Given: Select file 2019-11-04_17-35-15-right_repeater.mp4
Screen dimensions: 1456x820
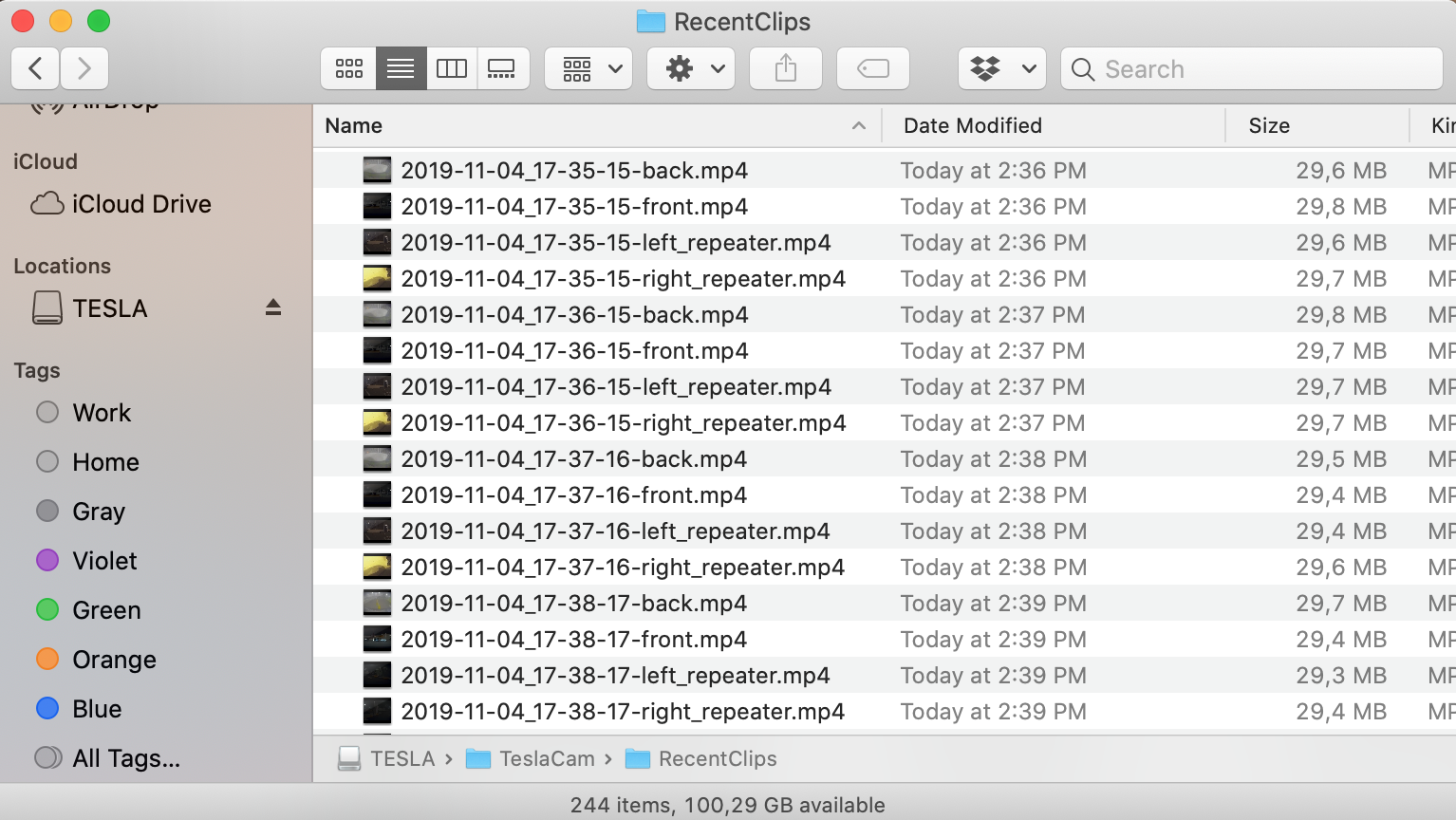Looking at the screenshot, I should pyautogui.click(x=624, y=279).
